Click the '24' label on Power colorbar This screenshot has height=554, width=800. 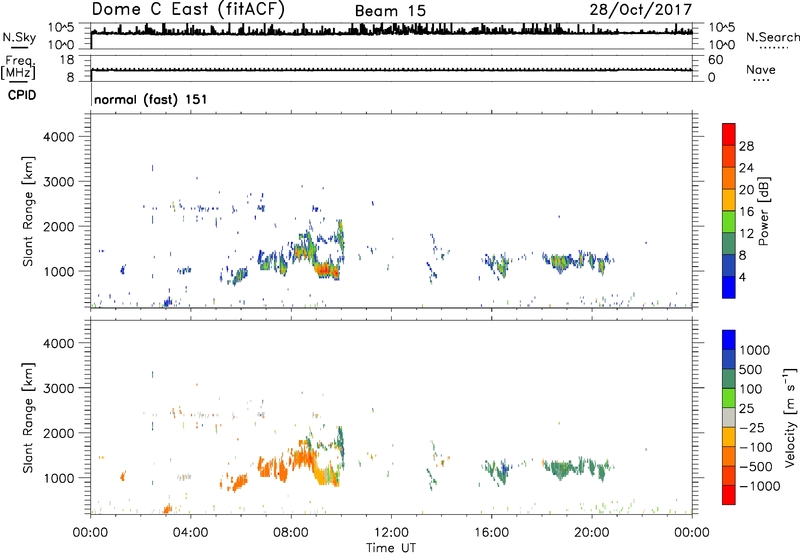click(746, 168)
